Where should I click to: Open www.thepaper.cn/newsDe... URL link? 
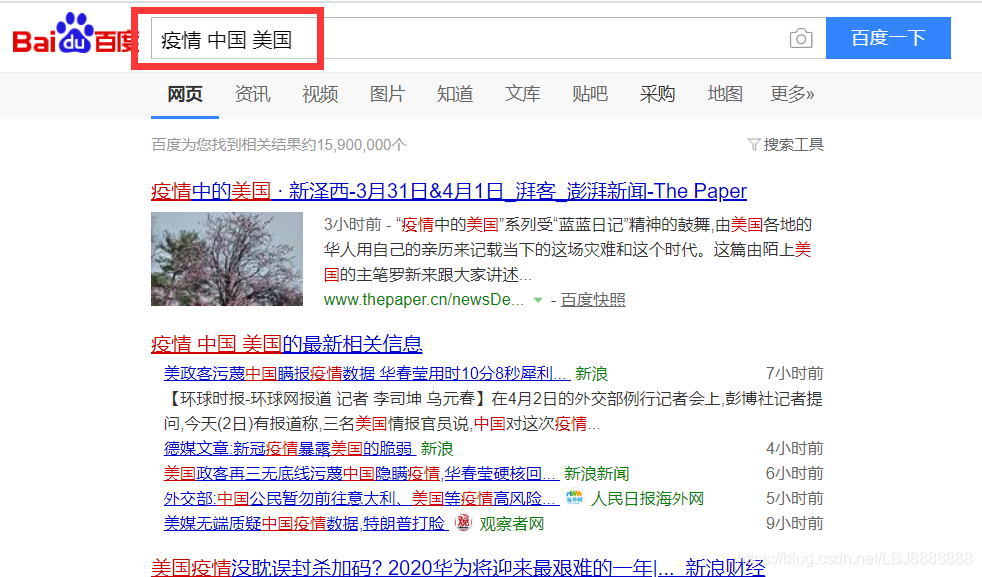coord(423,300)
